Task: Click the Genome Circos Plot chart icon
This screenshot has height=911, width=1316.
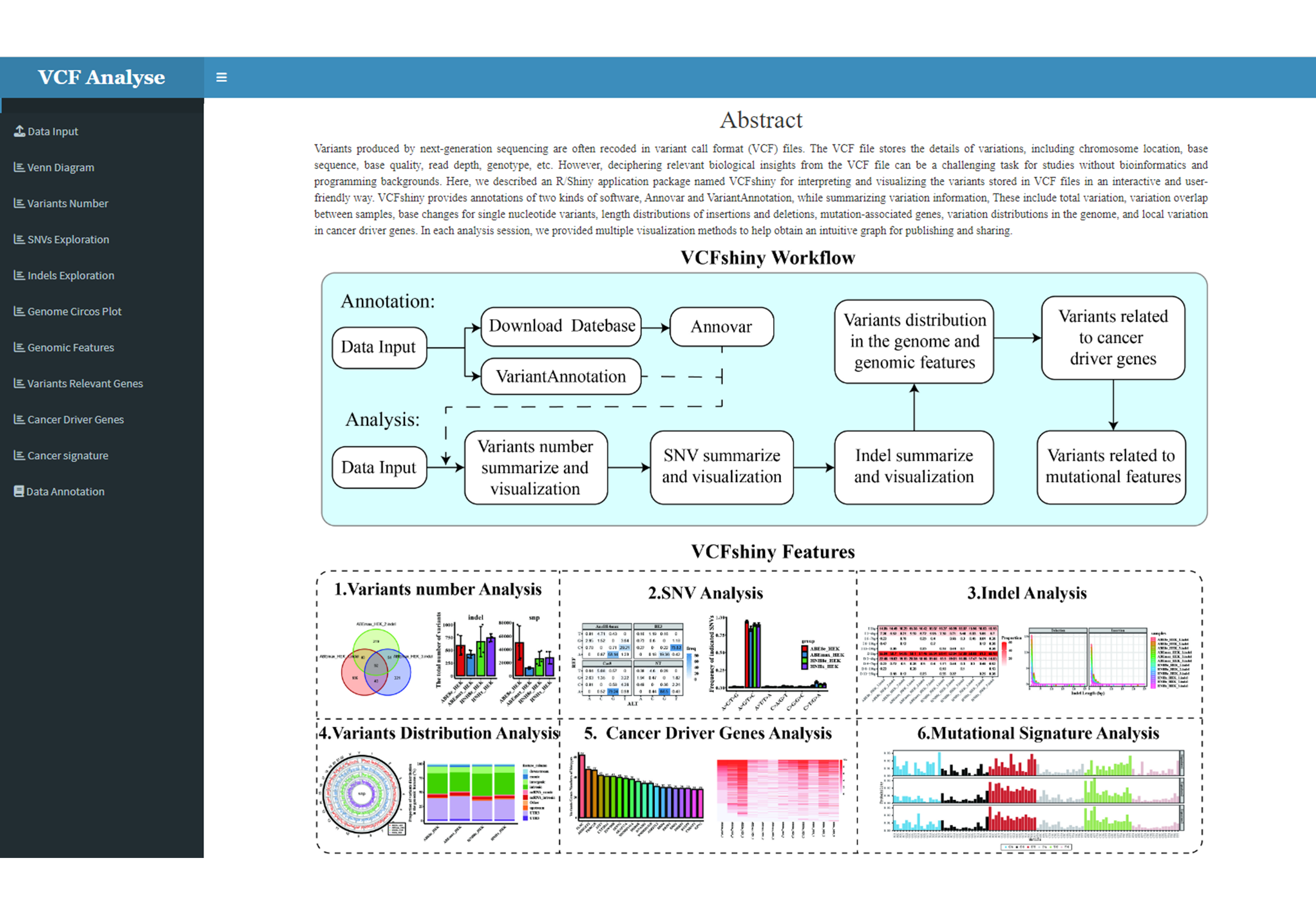Action: (19, 311)
